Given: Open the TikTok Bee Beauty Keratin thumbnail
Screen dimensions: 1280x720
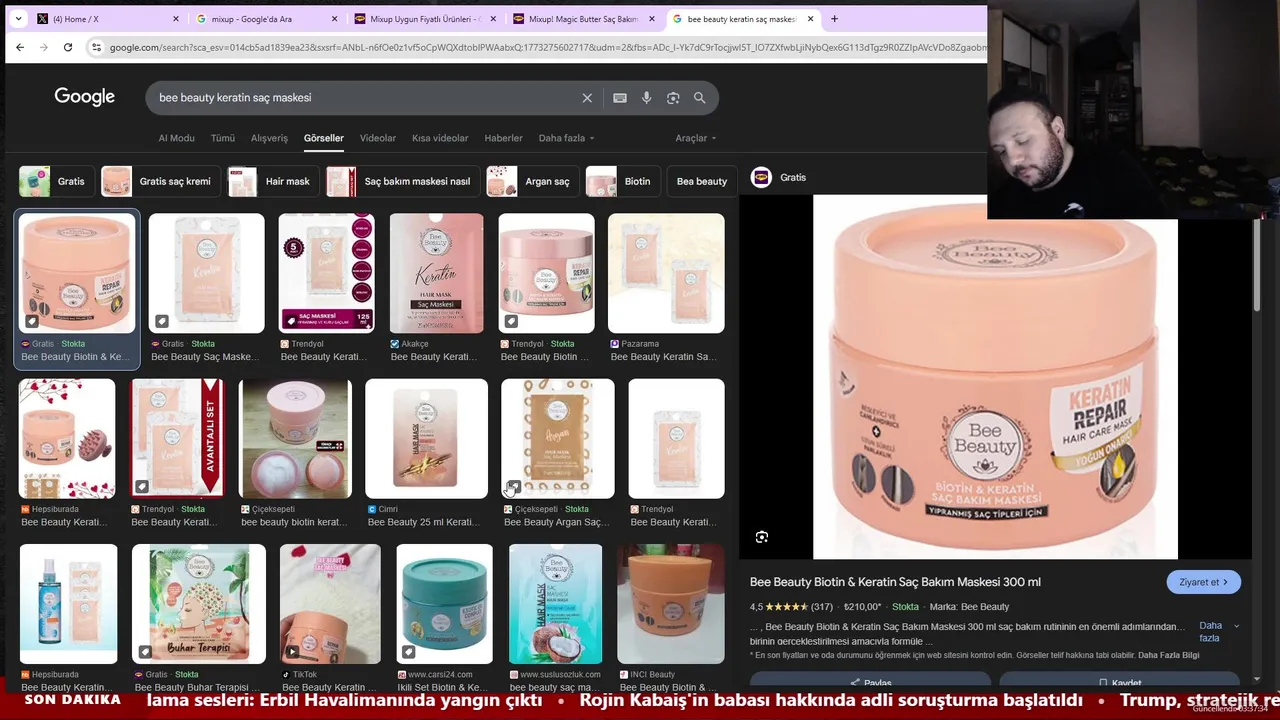Looking at the screenshot, I should pos(330,604).
